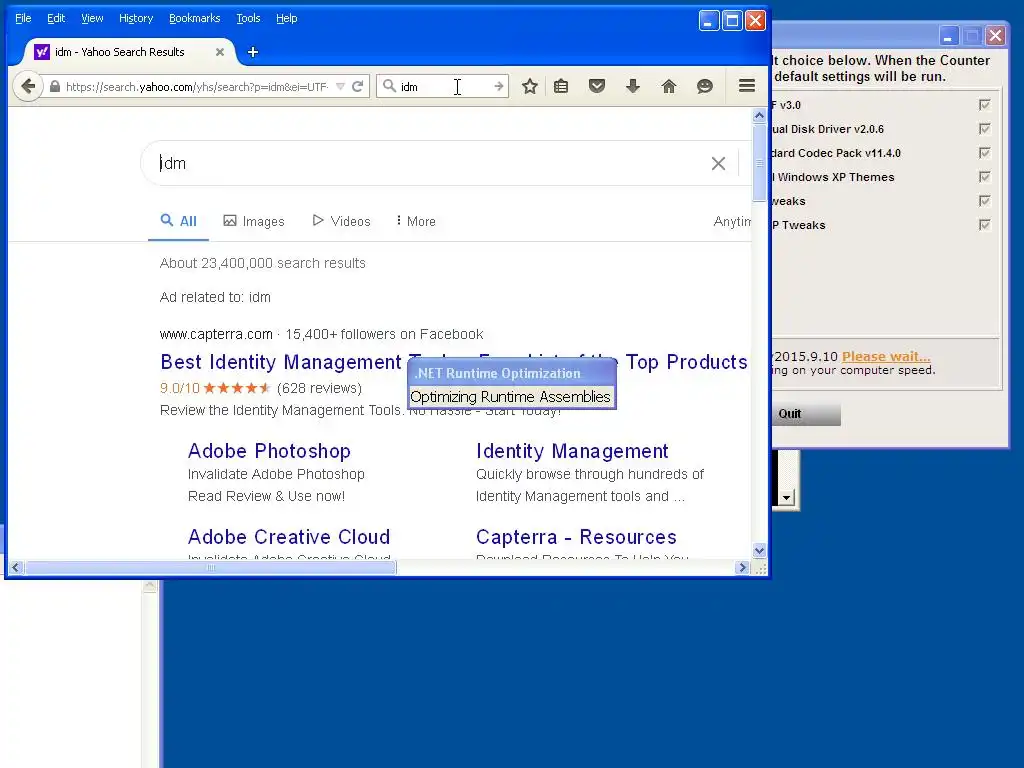This screenshot has height=768, width=1024.
Task: Submit the search with the go arrow
Action: tap(499, 86)
